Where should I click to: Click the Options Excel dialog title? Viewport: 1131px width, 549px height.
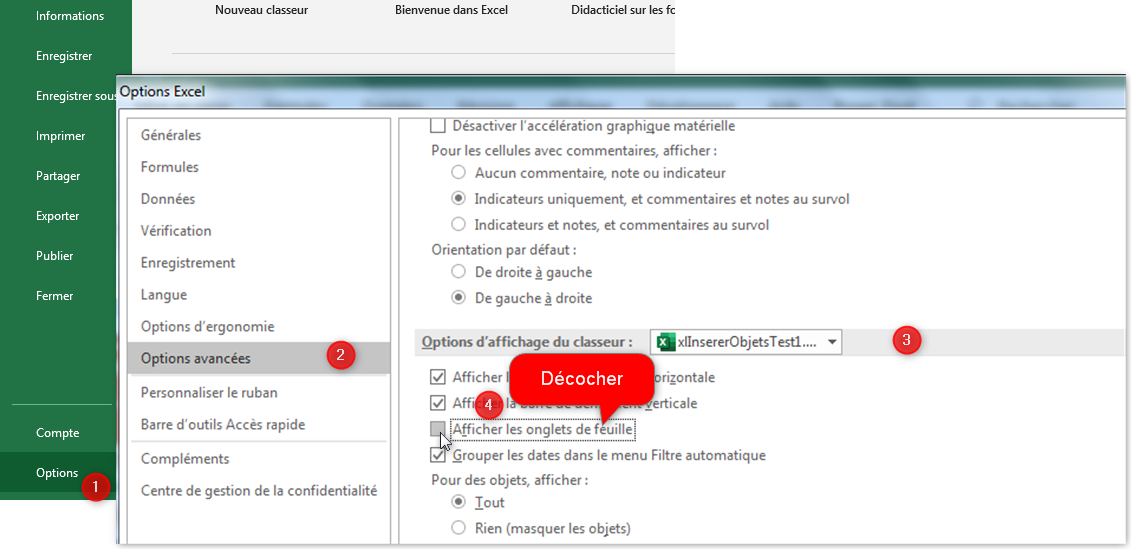tap(162, 91)
